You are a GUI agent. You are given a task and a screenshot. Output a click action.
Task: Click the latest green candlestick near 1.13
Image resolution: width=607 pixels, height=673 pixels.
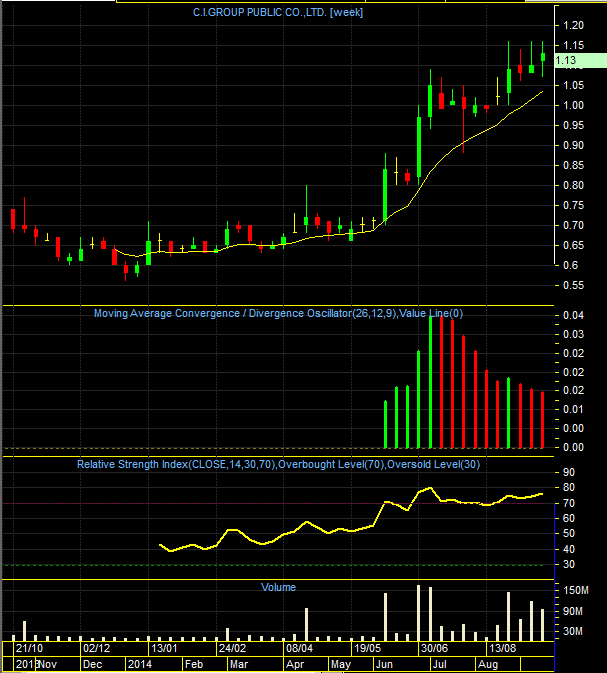tap(543, 57)
